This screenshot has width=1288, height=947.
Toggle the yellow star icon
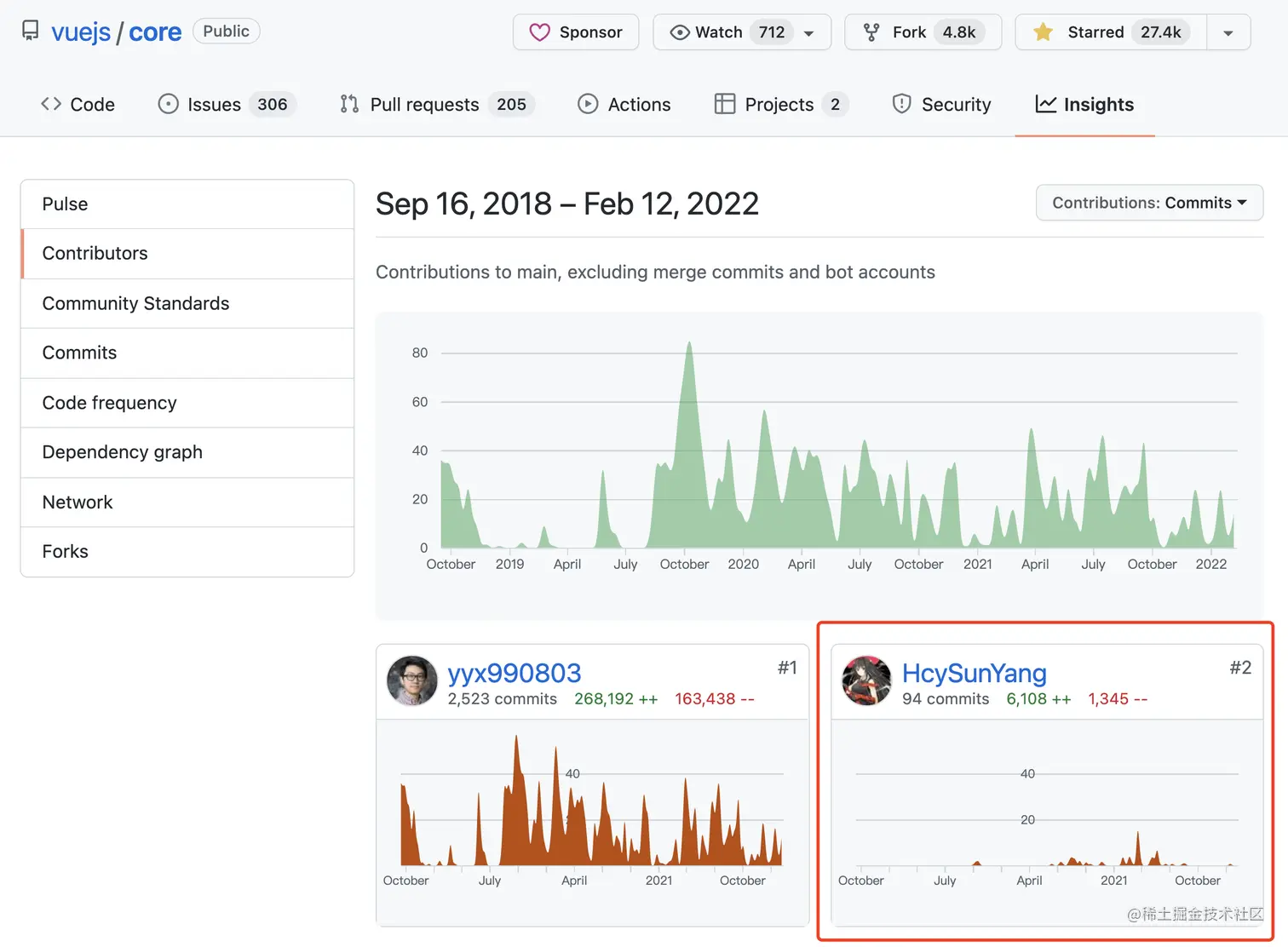point(1043,32)
